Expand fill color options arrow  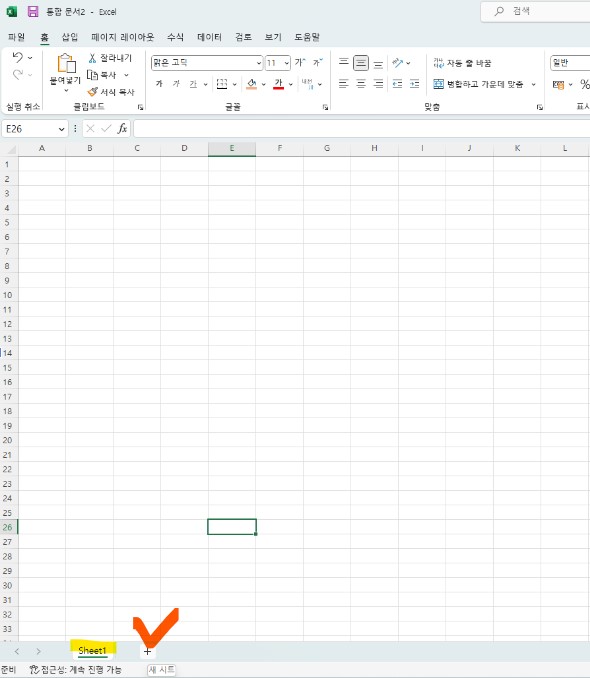263,84
